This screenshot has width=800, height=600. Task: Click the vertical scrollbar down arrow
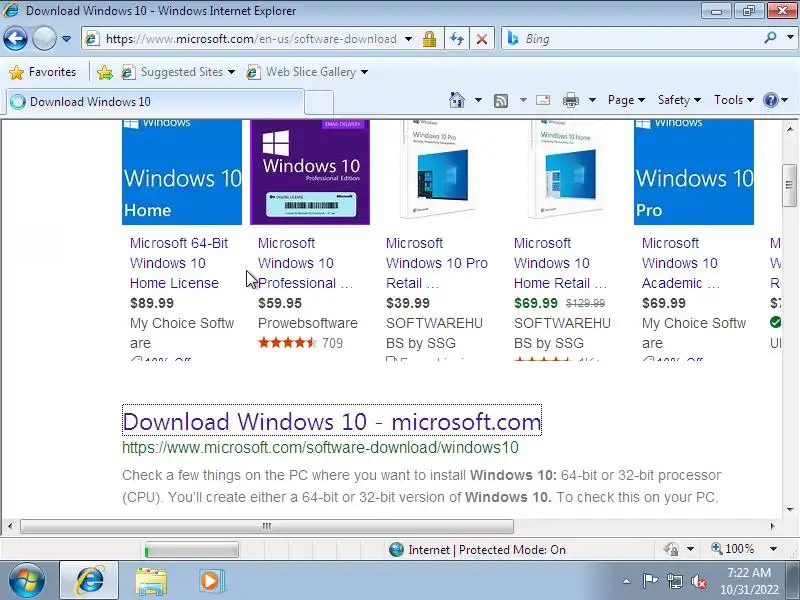tap(790, 509)
